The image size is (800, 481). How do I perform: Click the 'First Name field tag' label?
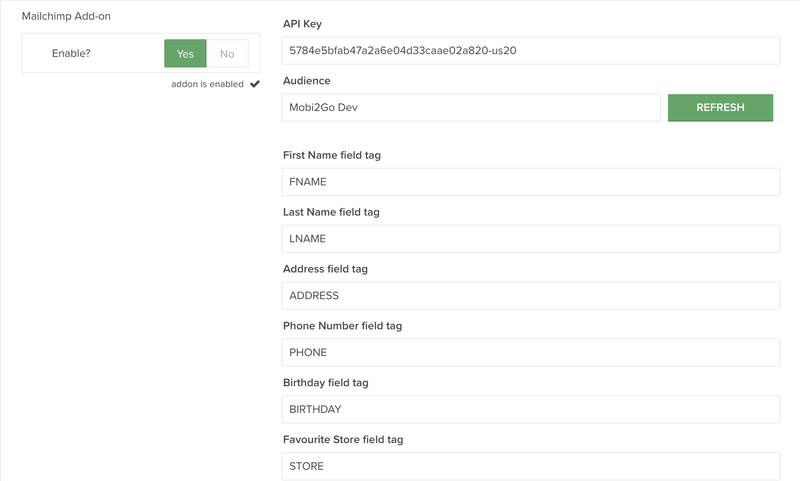pyautogui.click(x=332, y=155)
